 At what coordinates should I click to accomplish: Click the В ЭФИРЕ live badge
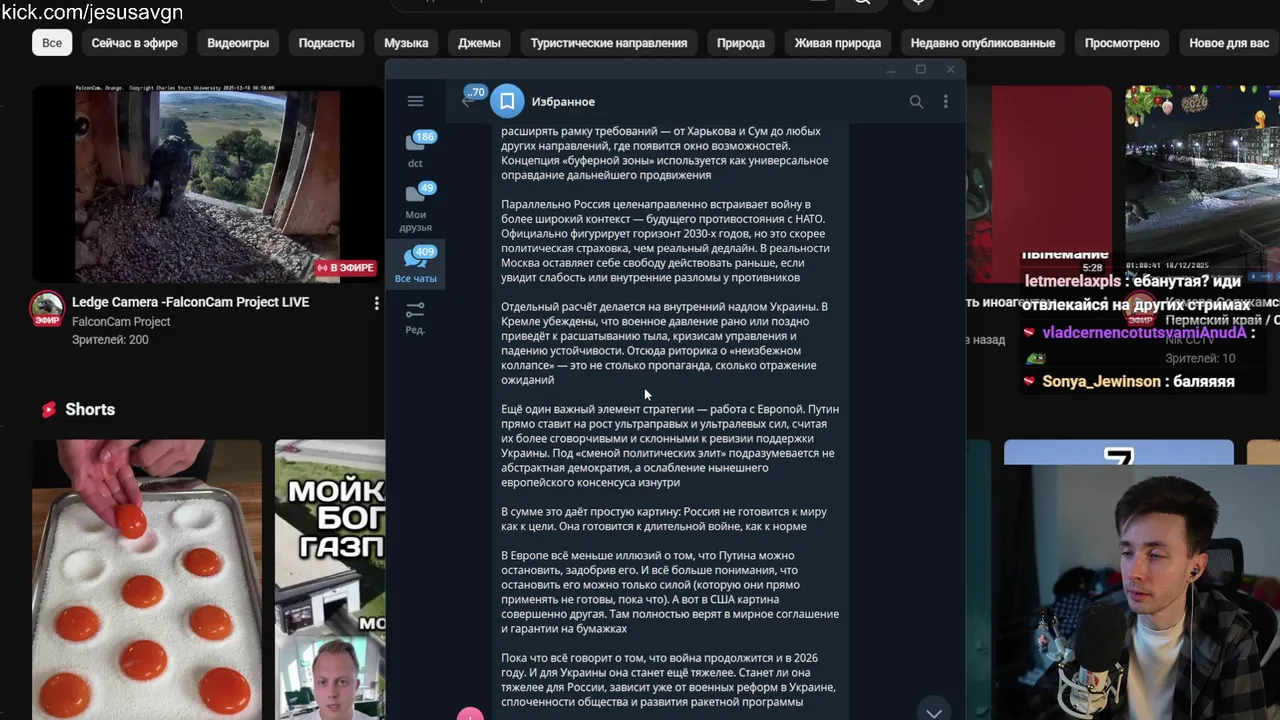[345, 268]
